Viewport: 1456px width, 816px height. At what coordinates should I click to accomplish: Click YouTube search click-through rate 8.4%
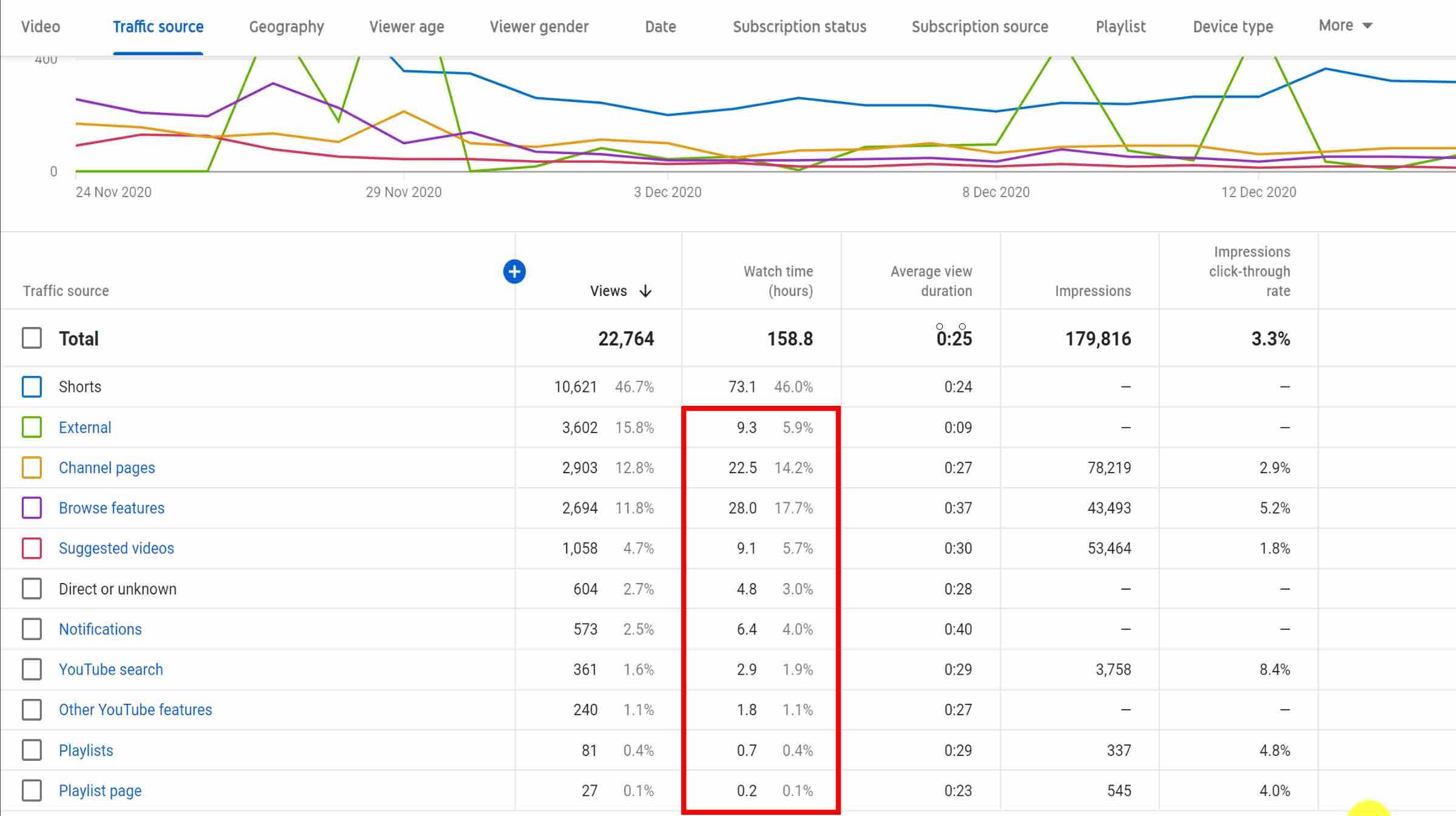(x=1275, y=669)
